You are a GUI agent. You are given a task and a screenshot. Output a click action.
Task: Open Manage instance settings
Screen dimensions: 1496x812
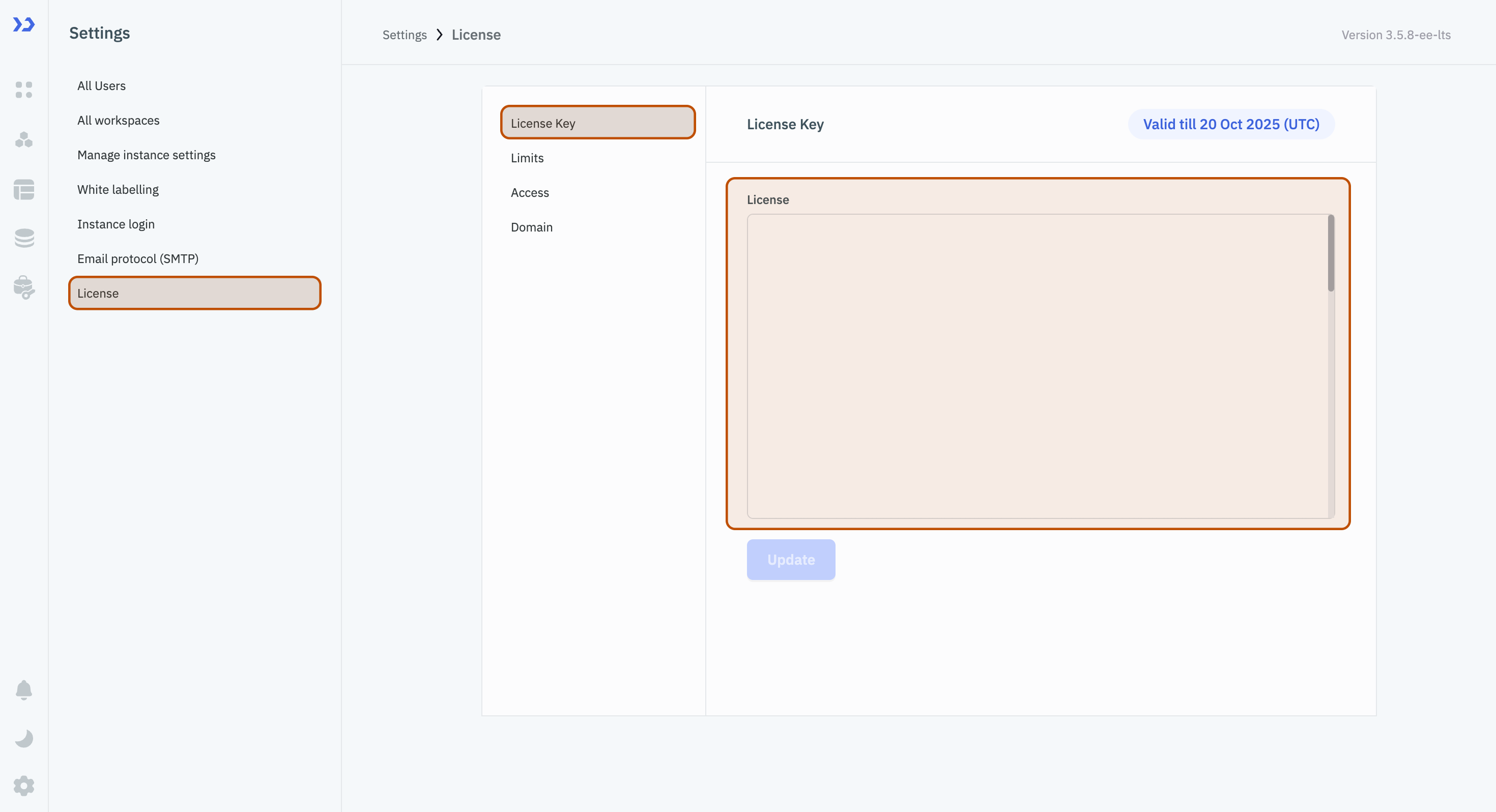[146, 155]
